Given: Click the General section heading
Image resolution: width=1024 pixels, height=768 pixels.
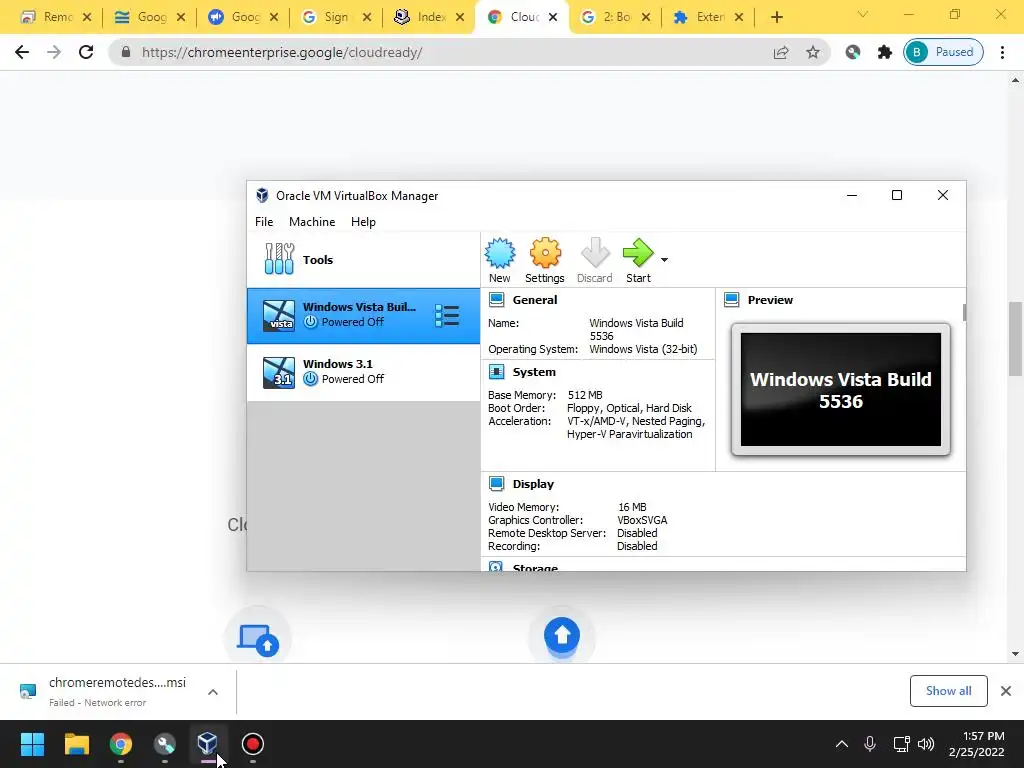Looking at the screenshot, I should (x=535, y=300).
